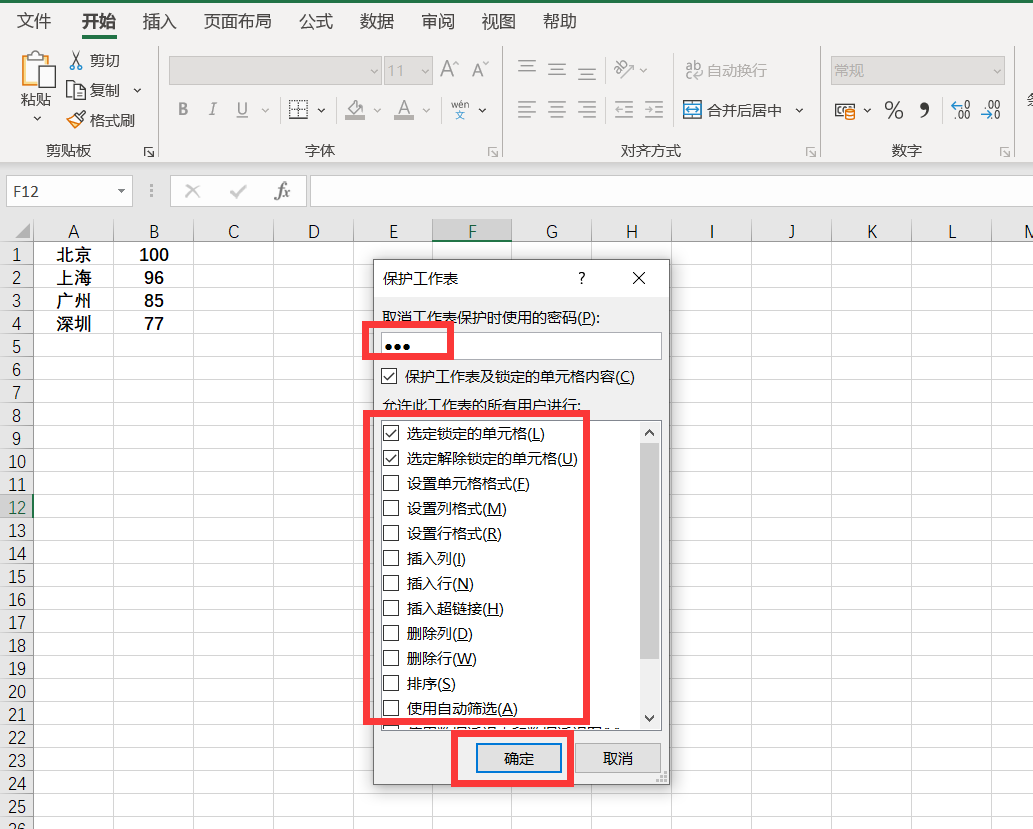Switch to the 插入 tab
The height and width of the screenshot is (829, 1033).
tap(159, 22)
